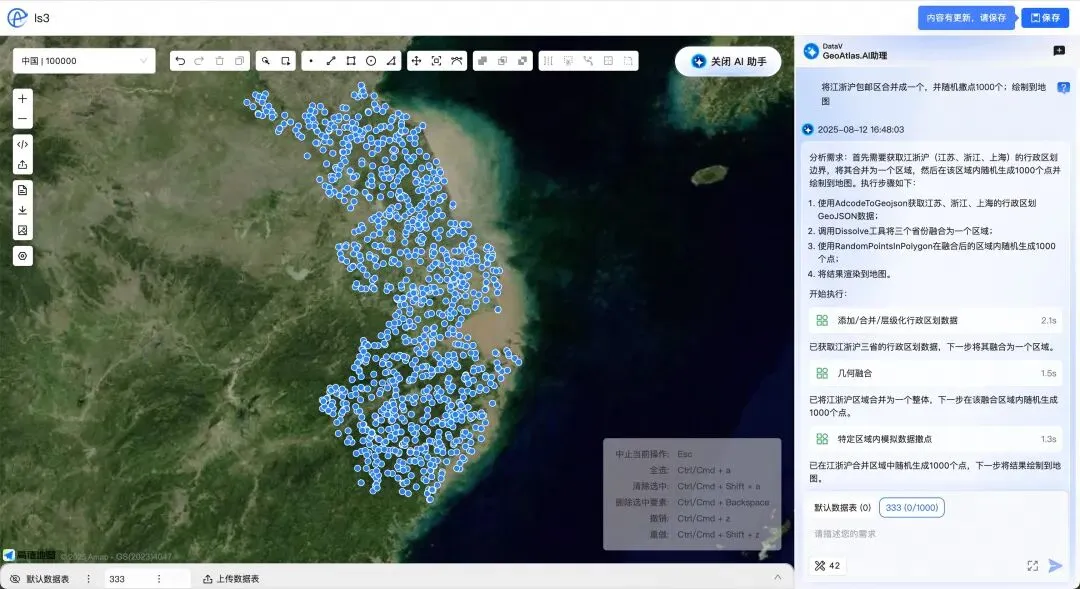Click the app logo beside ls3

[17, 17]
